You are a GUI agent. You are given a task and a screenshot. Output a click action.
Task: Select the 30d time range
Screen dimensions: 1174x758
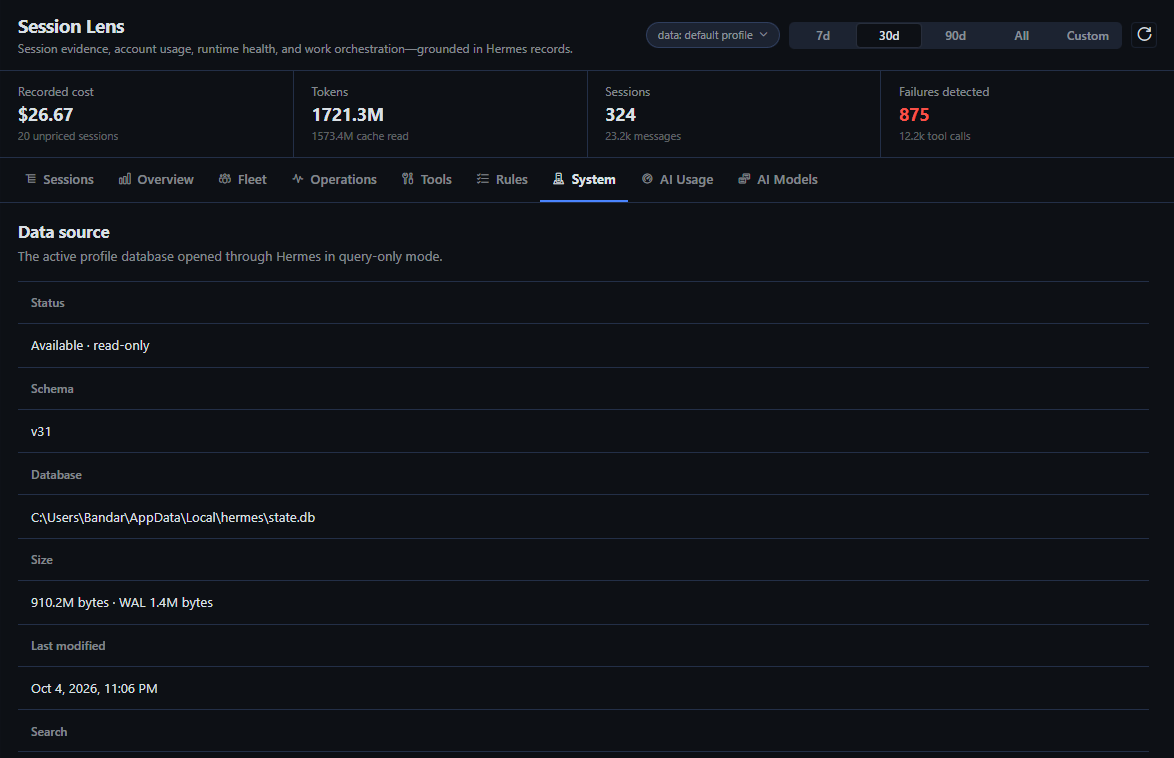coord(889,36)
